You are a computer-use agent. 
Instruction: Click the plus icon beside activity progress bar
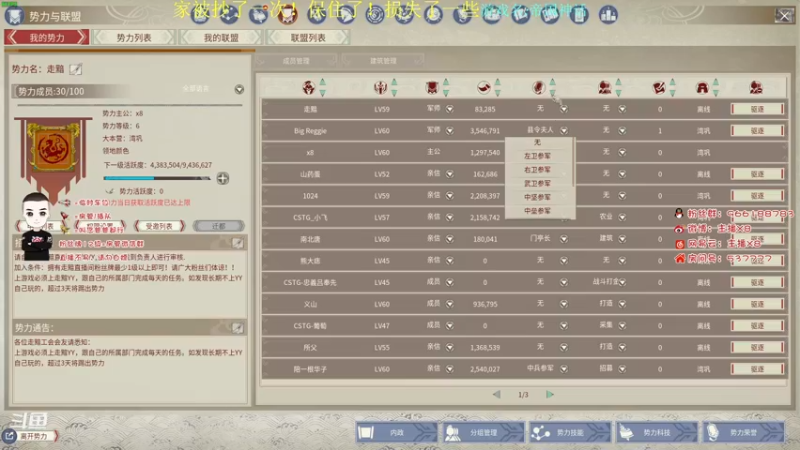223,179
